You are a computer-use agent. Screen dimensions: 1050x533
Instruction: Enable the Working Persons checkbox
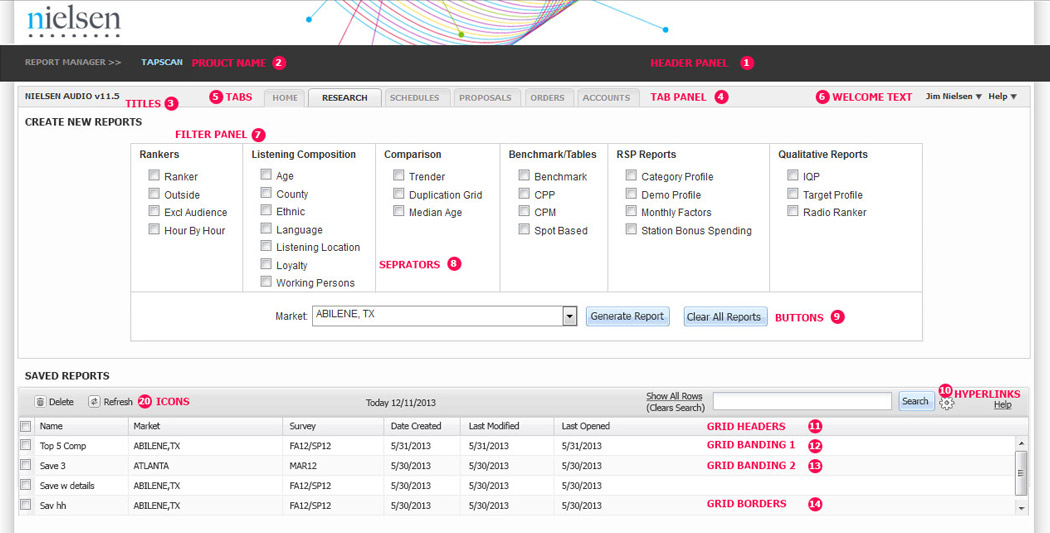[x=266, y=282]
